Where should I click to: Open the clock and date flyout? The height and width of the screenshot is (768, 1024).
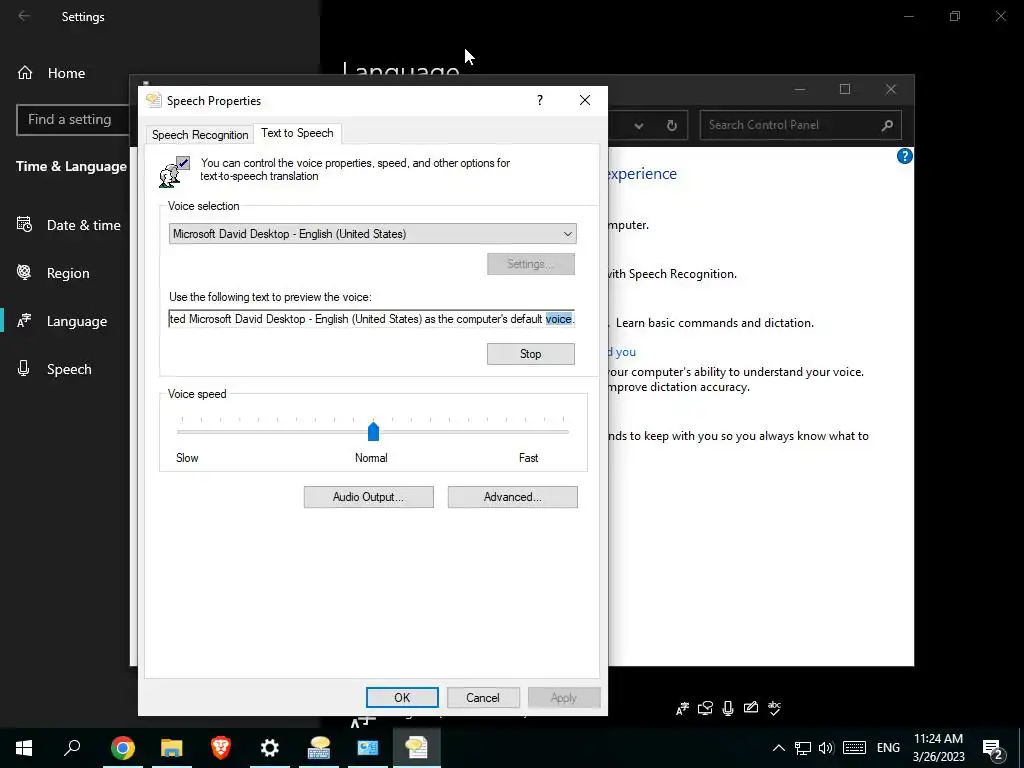pyautogui.click(x=938, y=748)
